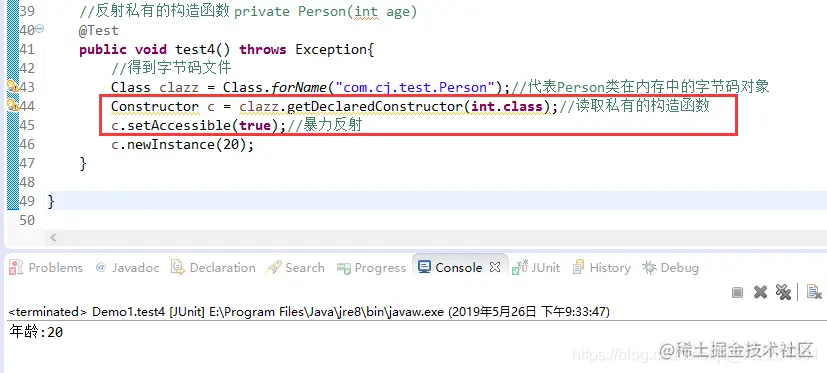The height and width of the screenshot is (373, 827).
Task: Click the 'public void test4()' method declaration line
Action: coord(226,50)
